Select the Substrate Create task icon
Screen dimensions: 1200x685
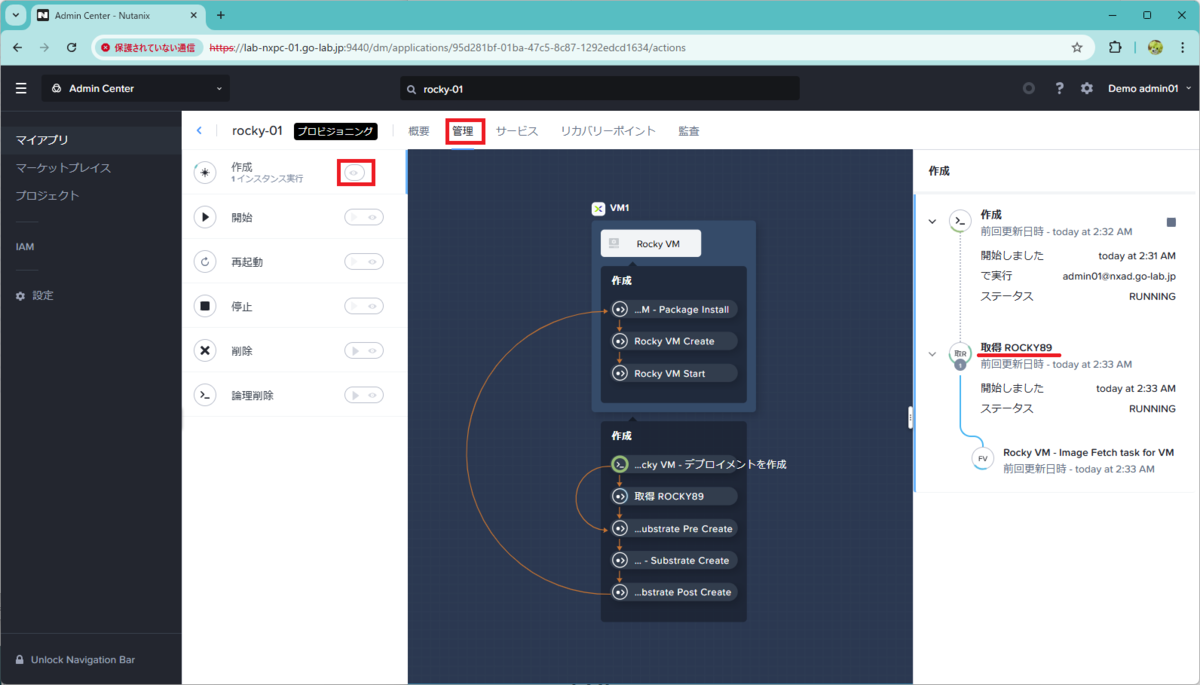(619, 560)
